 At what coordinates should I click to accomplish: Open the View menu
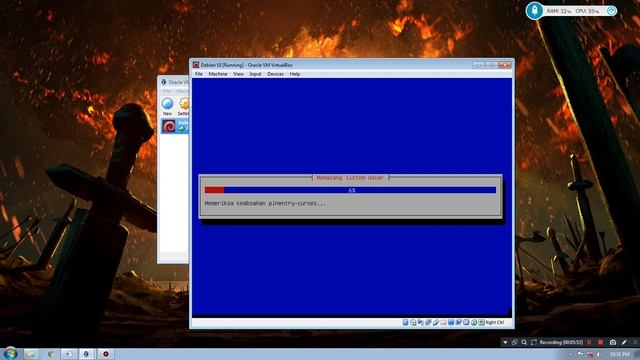tap(238, 74)
